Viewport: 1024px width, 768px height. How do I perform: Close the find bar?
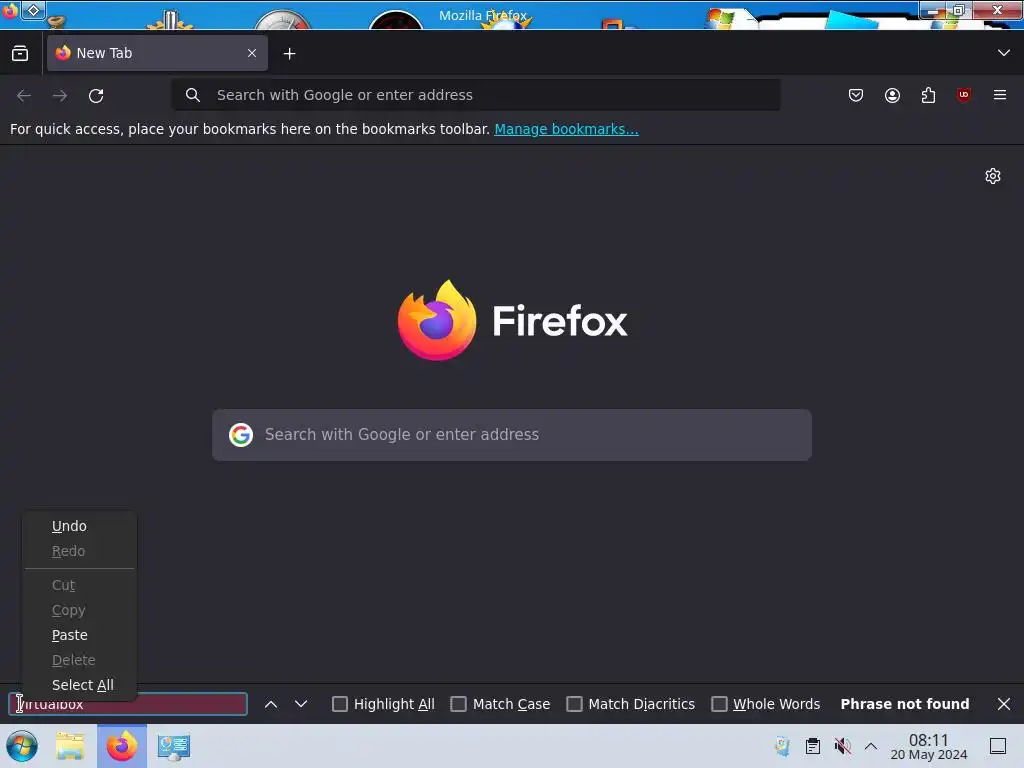[x=1004, y=704]
